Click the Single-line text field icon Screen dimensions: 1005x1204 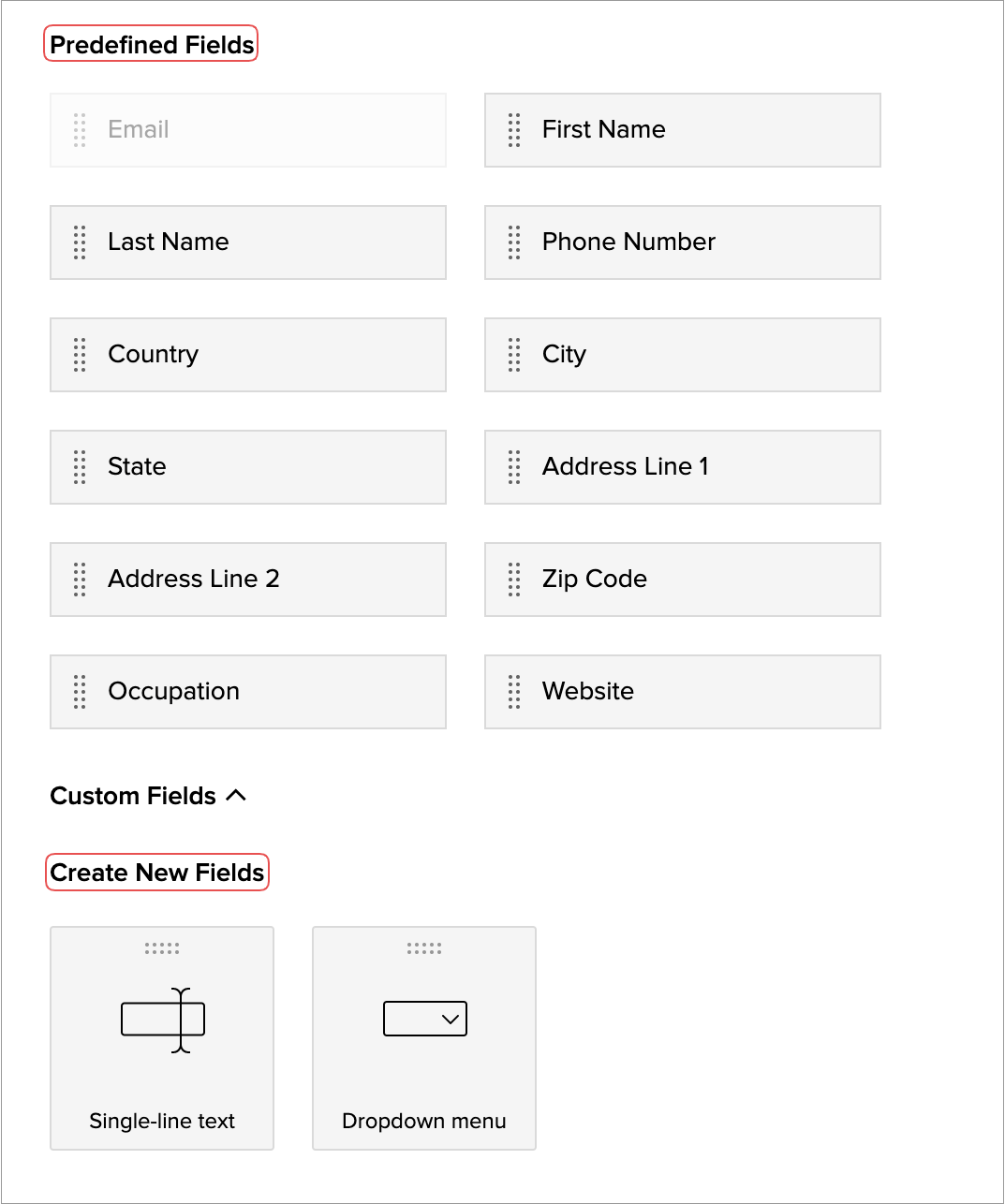(x=163, y=1020)
